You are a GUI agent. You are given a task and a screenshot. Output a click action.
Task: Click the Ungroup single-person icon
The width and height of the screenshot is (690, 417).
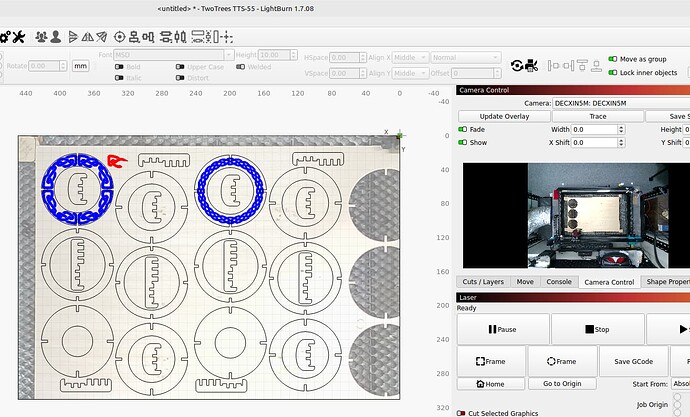55,37
